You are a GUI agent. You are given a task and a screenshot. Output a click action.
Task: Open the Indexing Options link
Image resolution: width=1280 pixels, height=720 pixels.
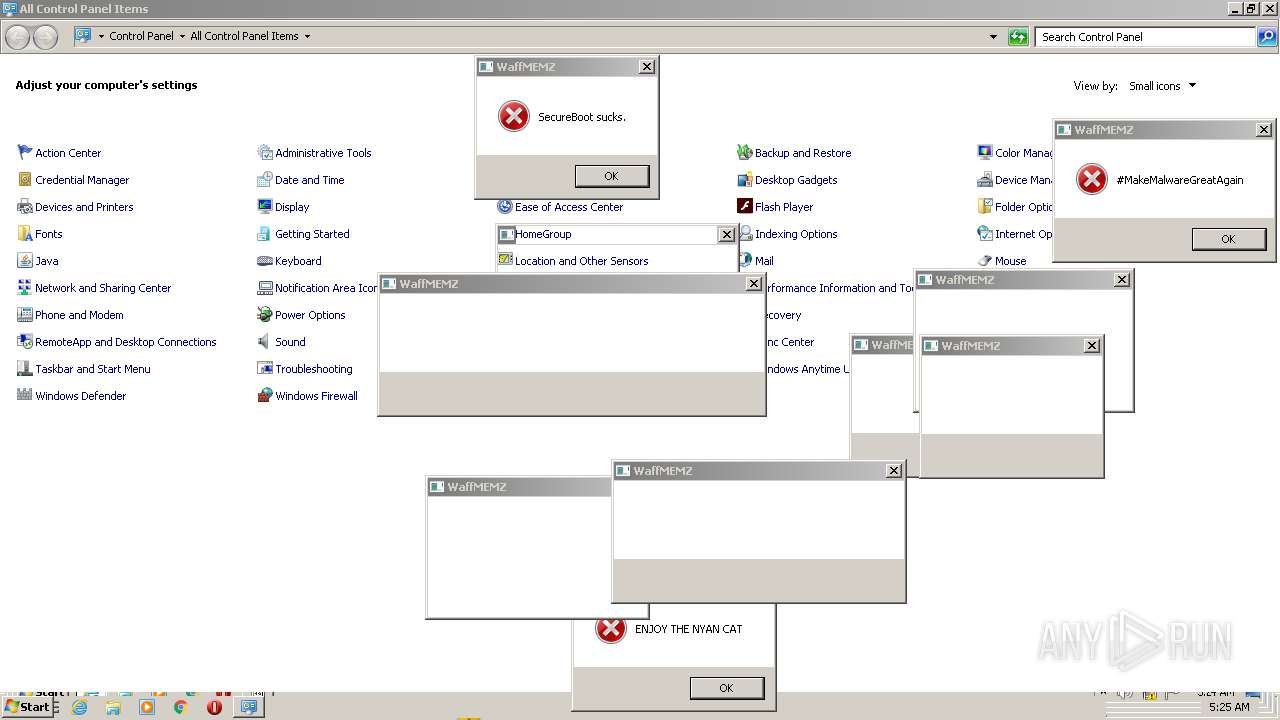pyautogui.click(x=796, y=234)
